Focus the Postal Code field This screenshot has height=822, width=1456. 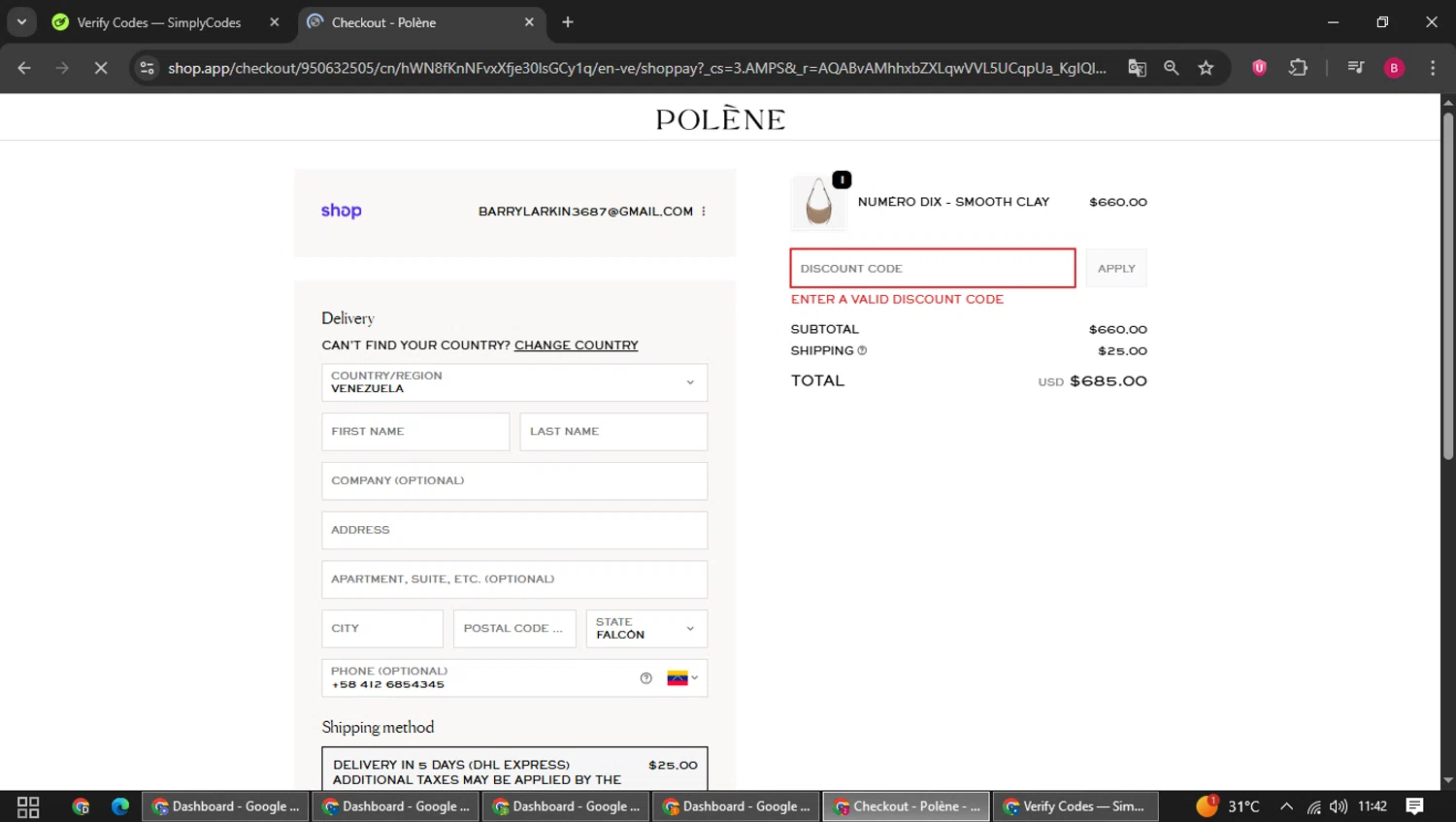pos(514,629)
